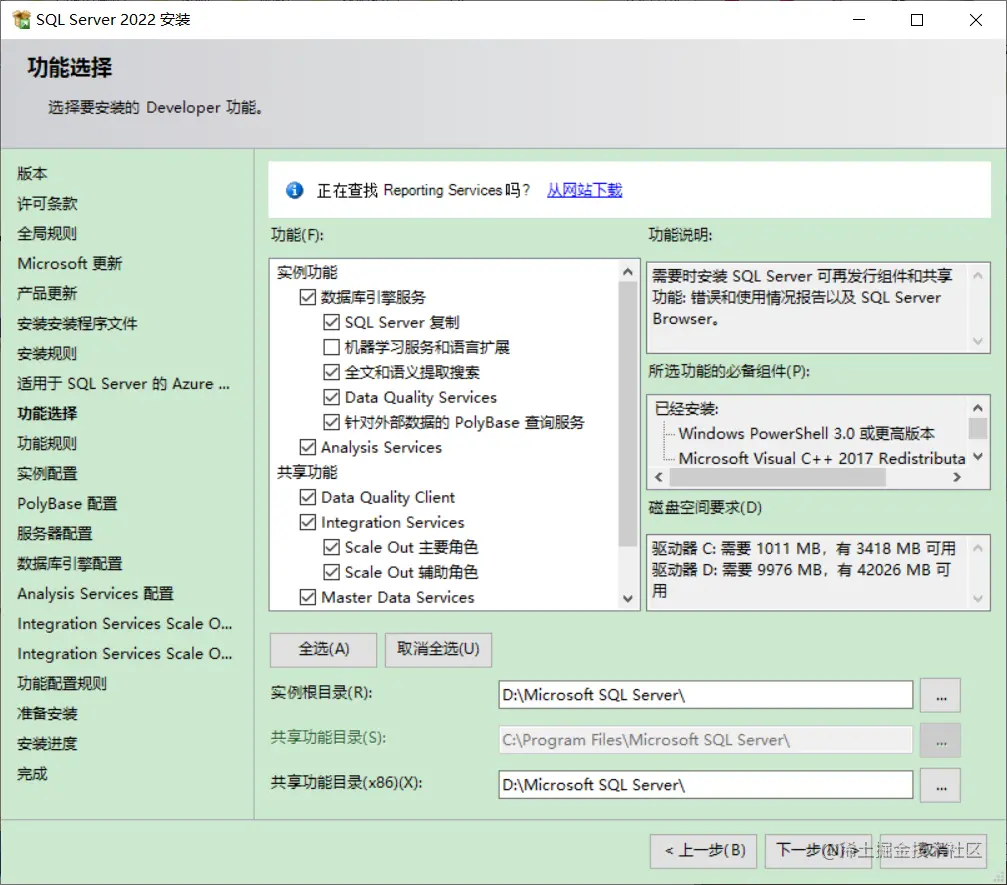This screenshot has height=885, width=1007.
Task: Select 功能配置规则 step in sidebar
Action: (x=62, y=684)
